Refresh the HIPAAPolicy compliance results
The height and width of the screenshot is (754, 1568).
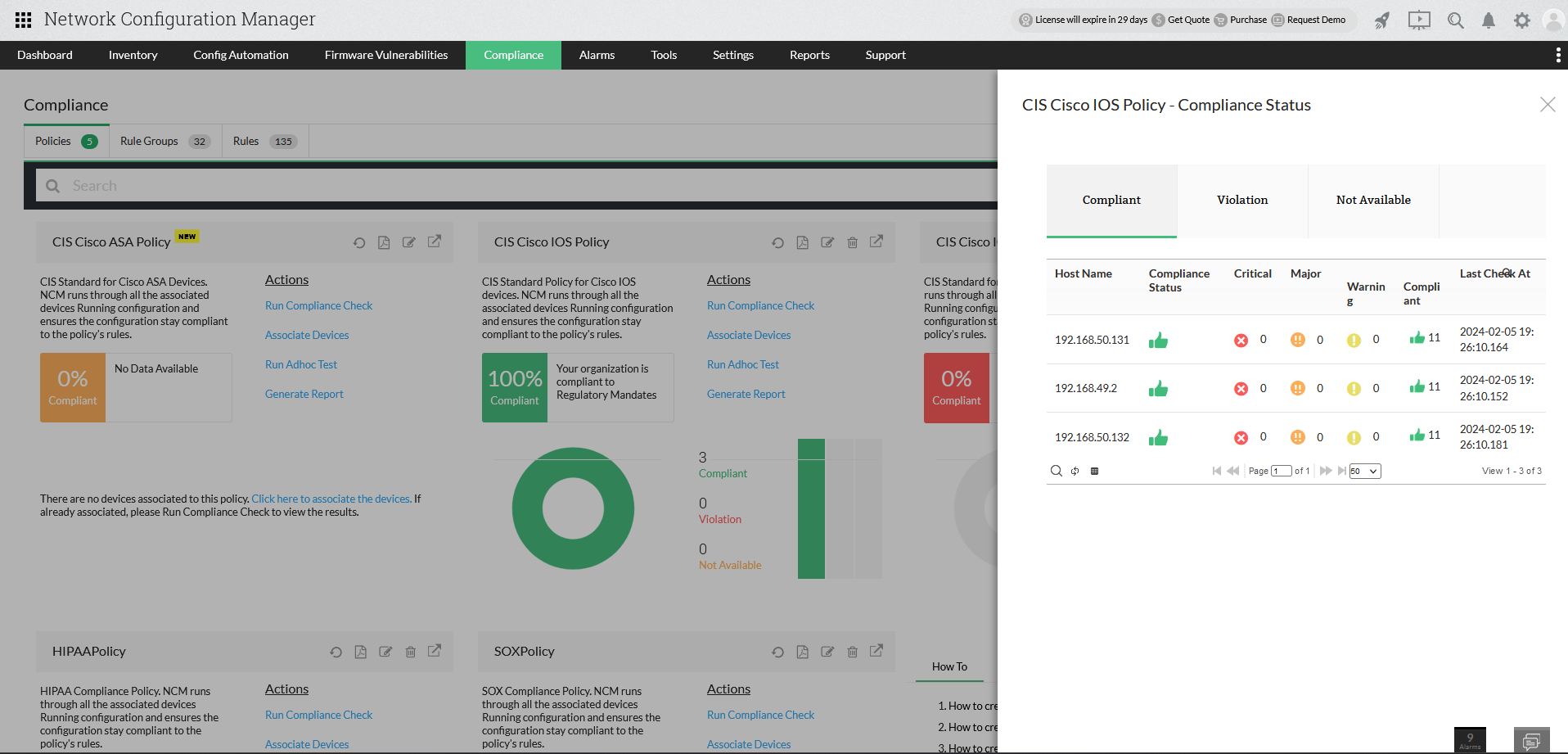336,652
